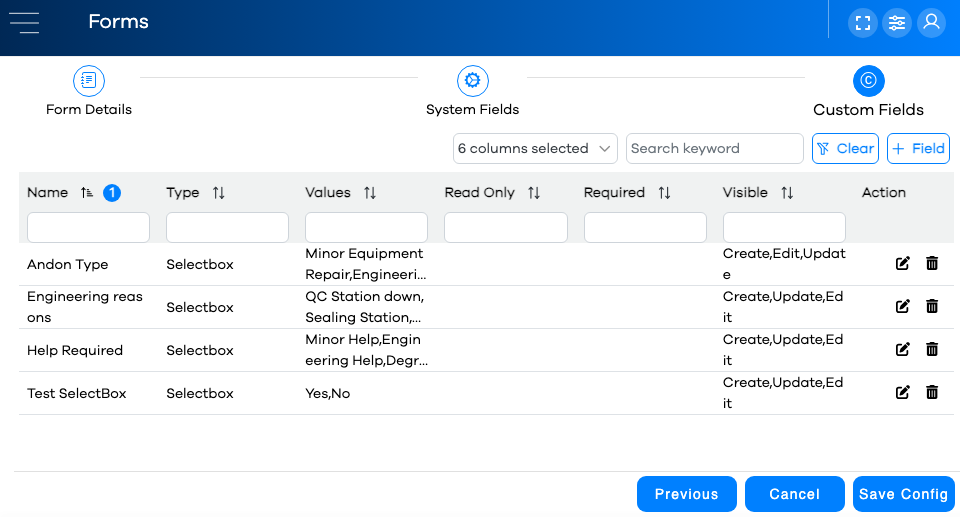
Task: Edit the Engineering reasons field
Action: pos(902,306)
